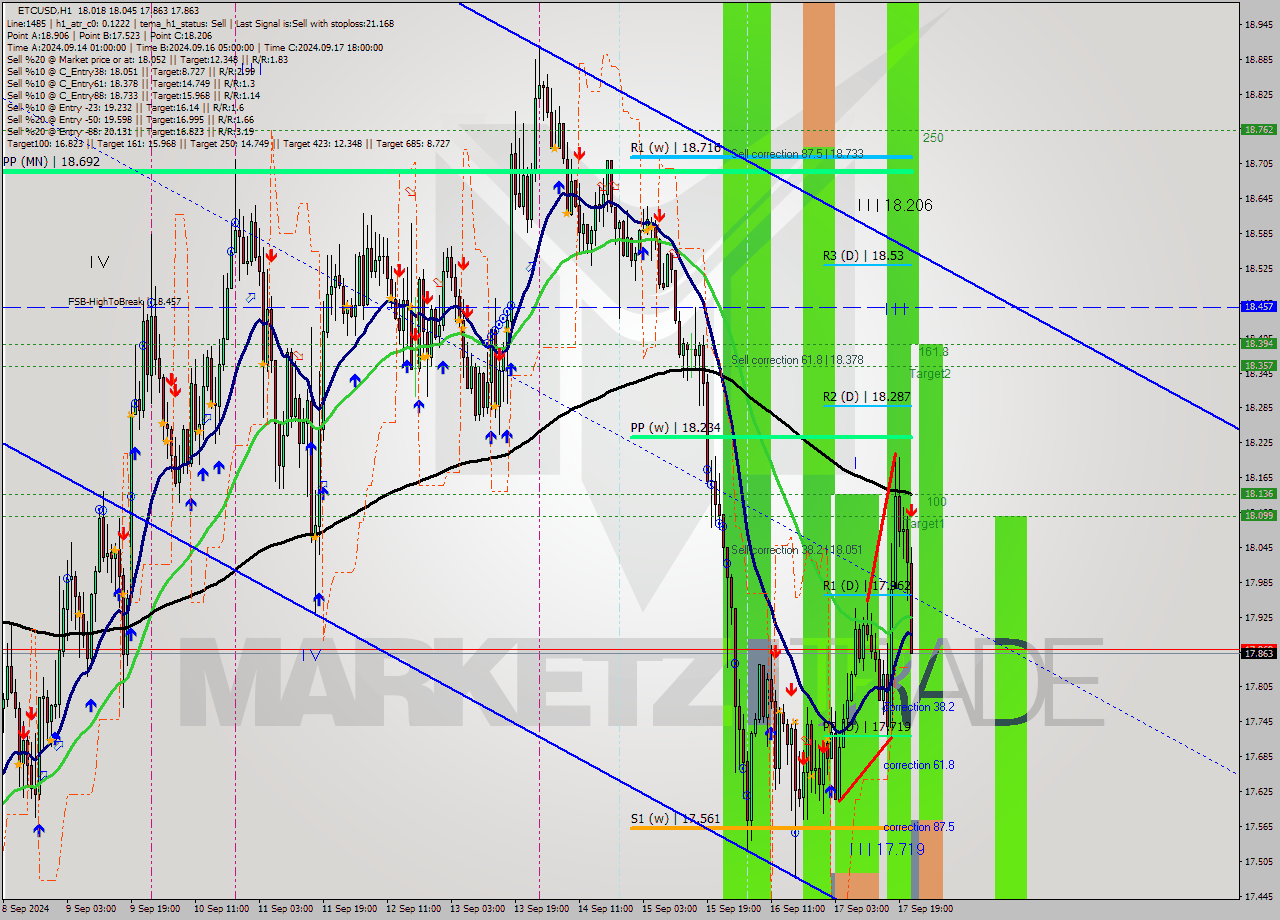This screenshot has height=920, width=1280.
Task: Select '17 Sep 19:00' on time axis
Action: click(925, 909)
